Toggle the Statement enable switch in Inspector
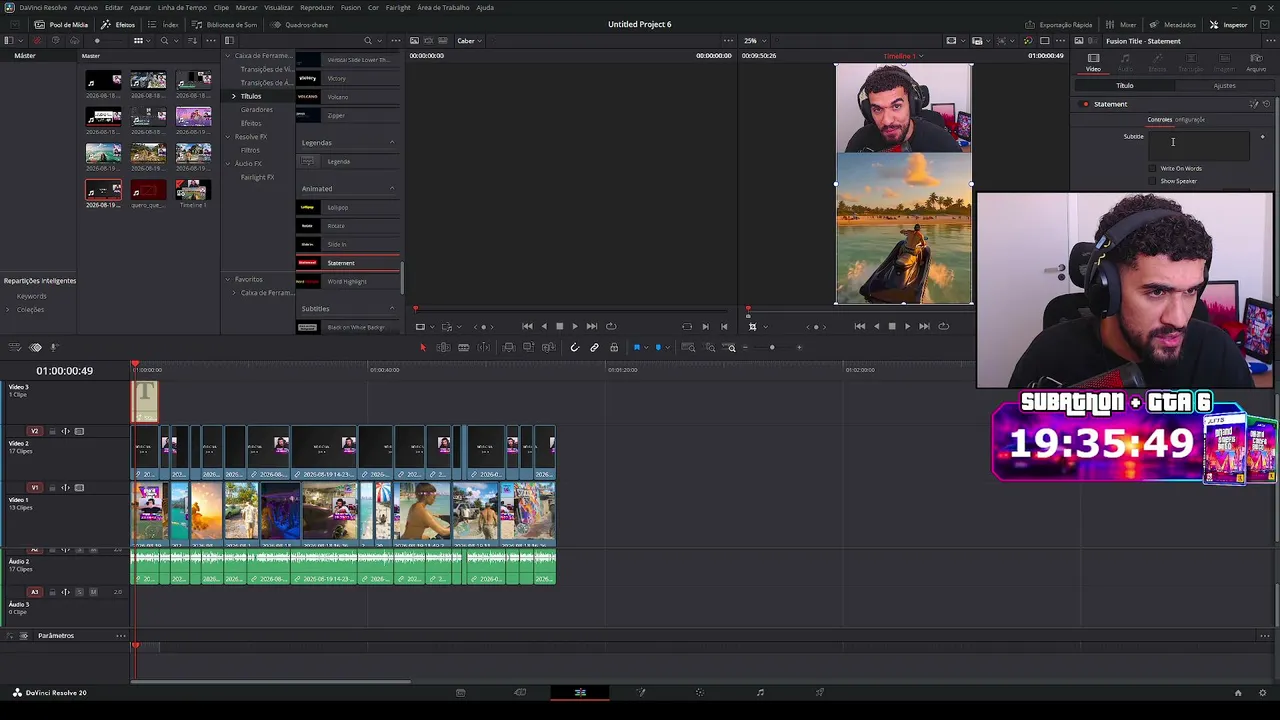This screenshot has width=1280, height=720. click(1085, 104)
